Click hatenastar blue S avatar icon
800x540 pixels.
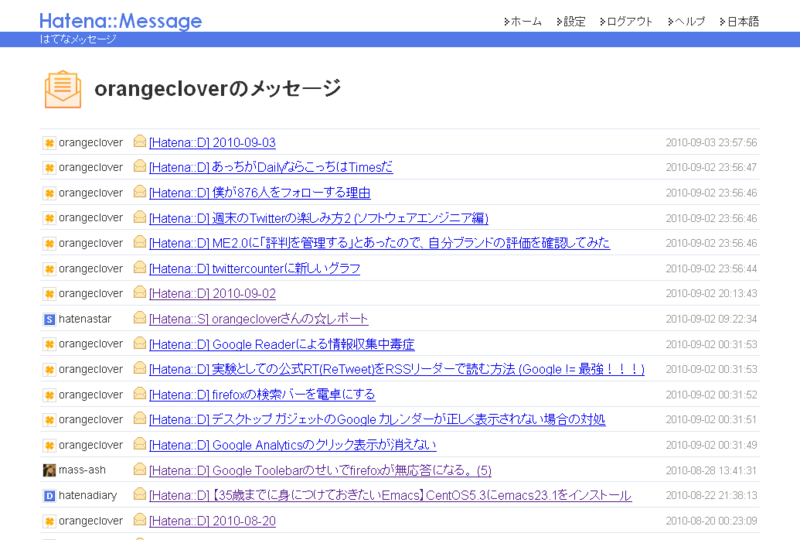[49, 320]
